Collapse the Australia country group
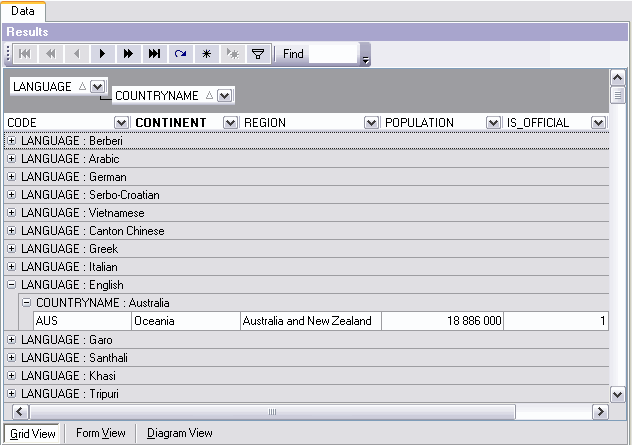This screenshot has height=445, width=632. 27,302
